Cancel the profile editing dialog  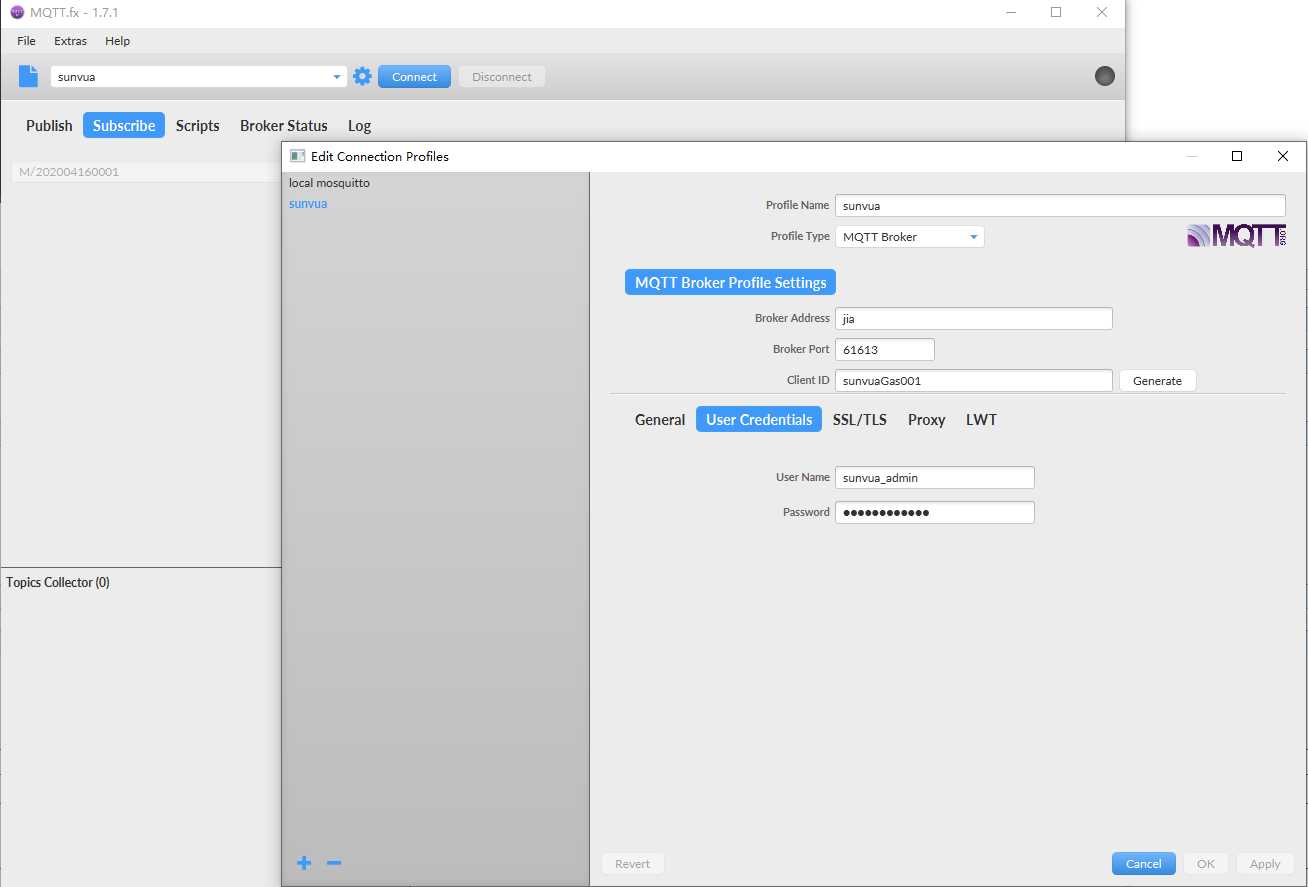click(x=1144, y=864)
